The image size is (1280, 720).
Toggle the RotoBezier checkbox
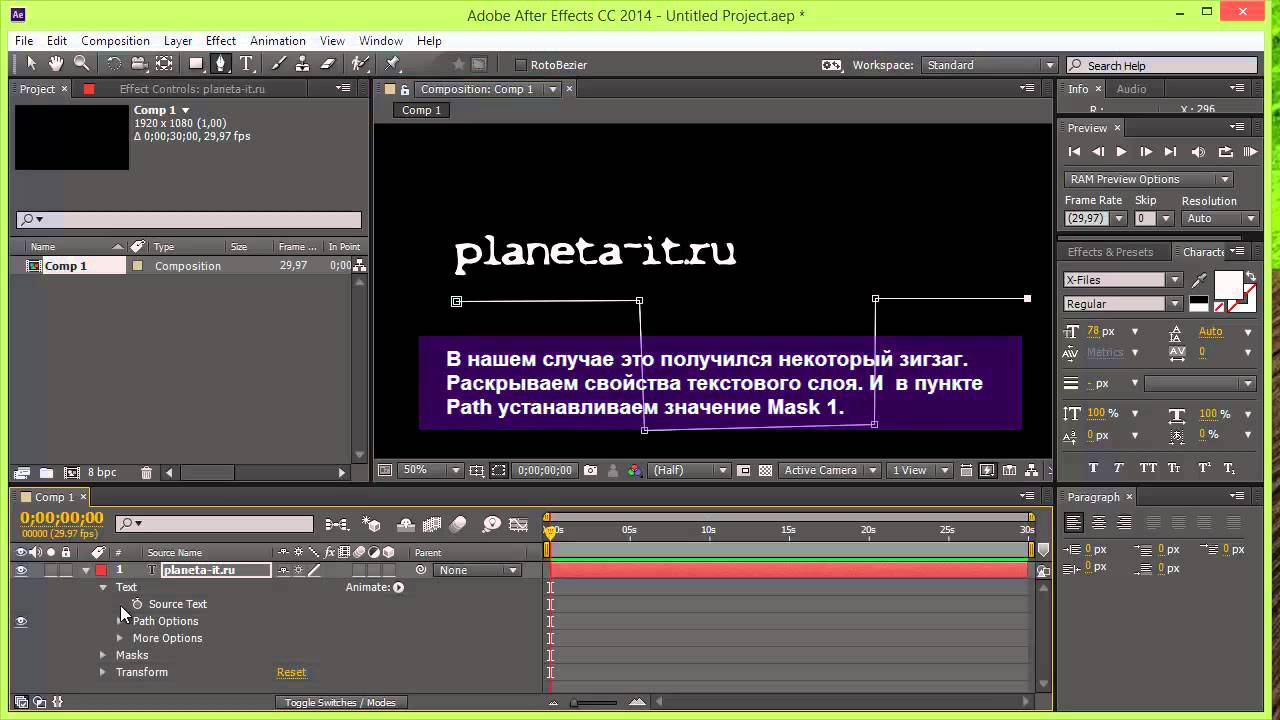(520, 65)
